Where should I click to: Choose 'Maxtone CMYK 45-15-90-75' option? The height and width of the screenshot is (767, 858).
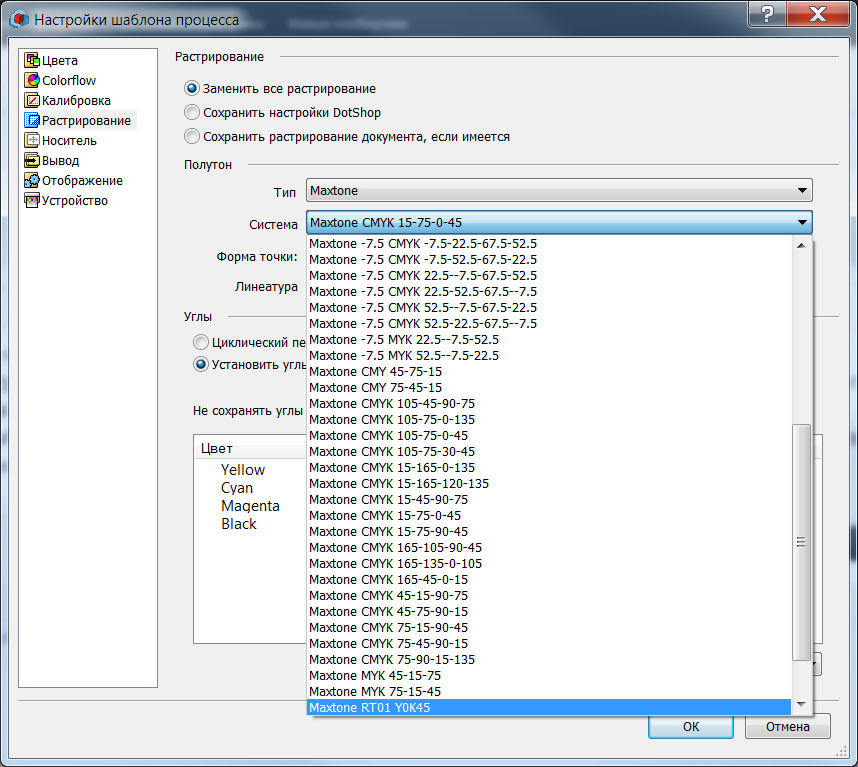click(x=549, y=595)
